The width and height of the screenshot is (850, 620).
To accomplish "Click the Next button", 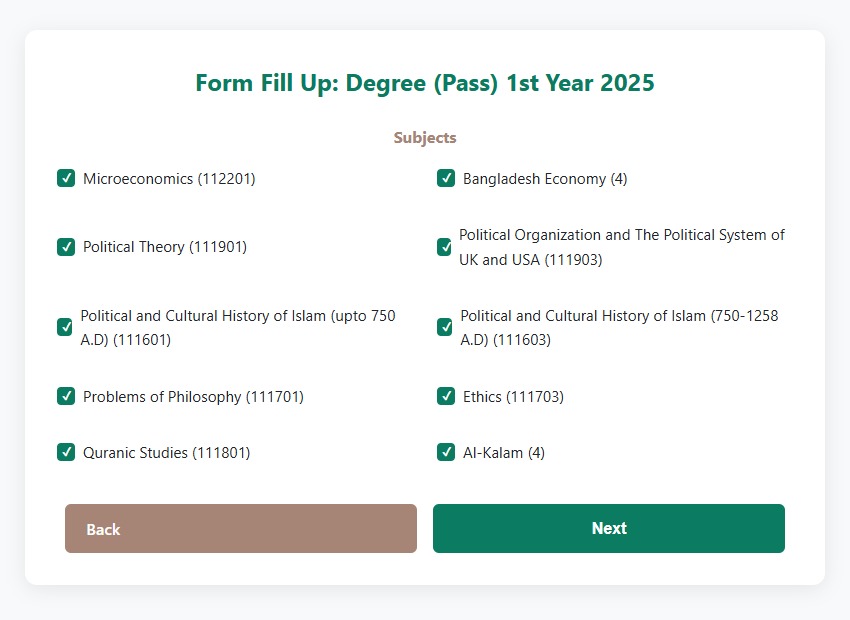I will (x=608, y=528).
